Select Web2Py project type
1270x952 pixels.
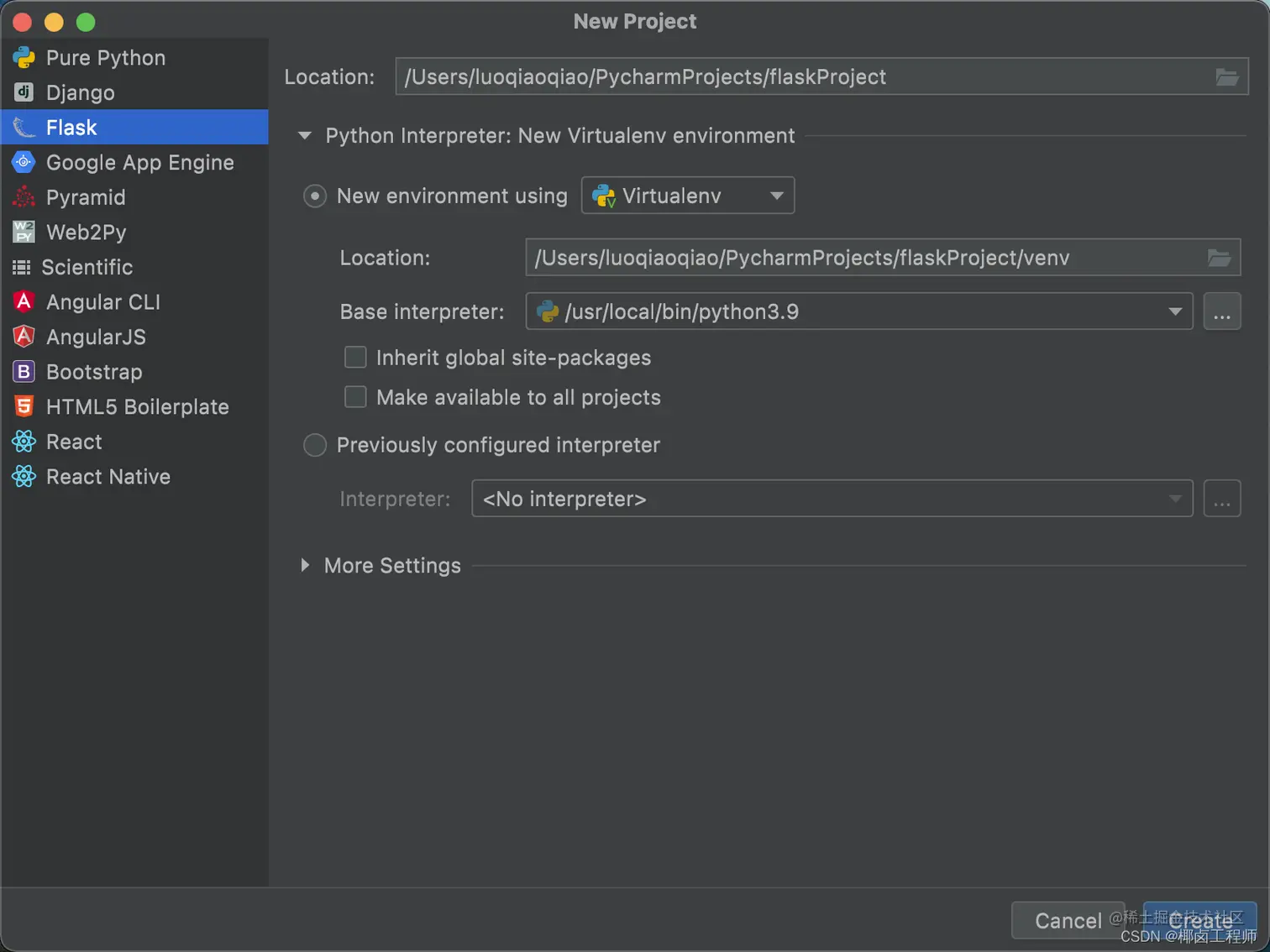134,232
